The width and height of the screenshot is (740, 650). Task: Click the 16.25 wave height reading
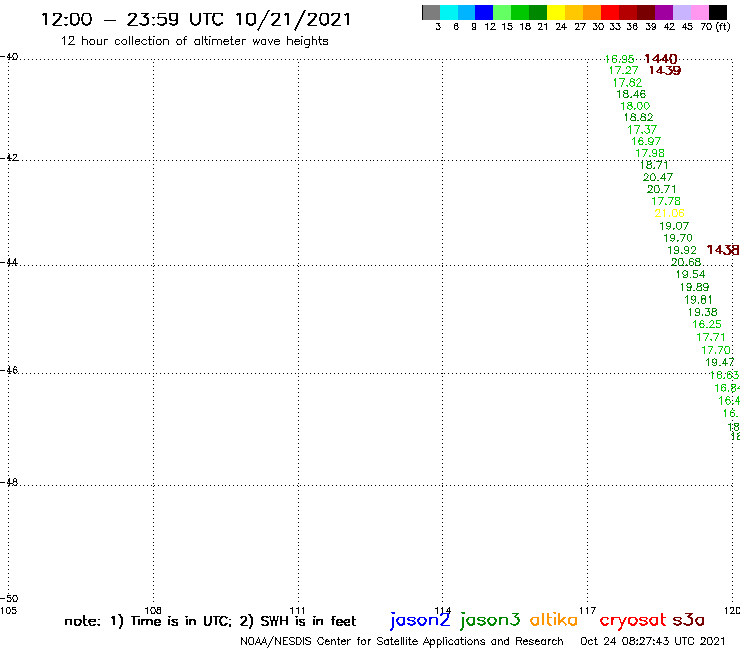[706, 324]
